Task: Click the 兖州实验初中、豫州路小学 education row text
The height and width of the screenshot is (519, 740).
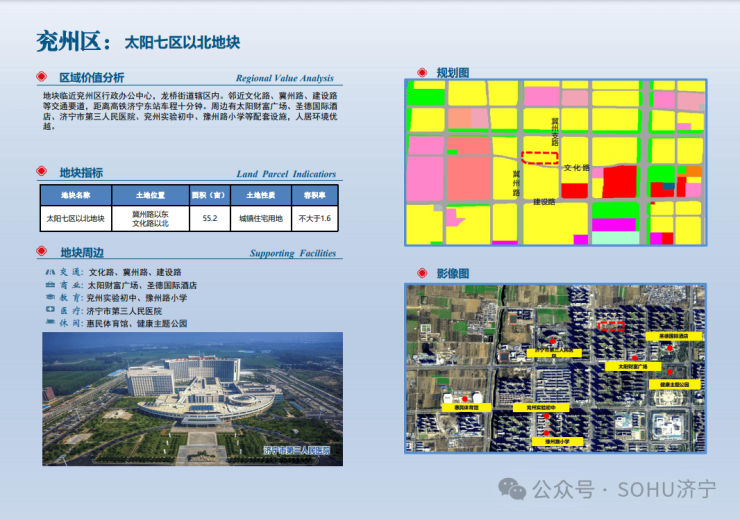Action: pyautogui.click(x=137, y=298)
